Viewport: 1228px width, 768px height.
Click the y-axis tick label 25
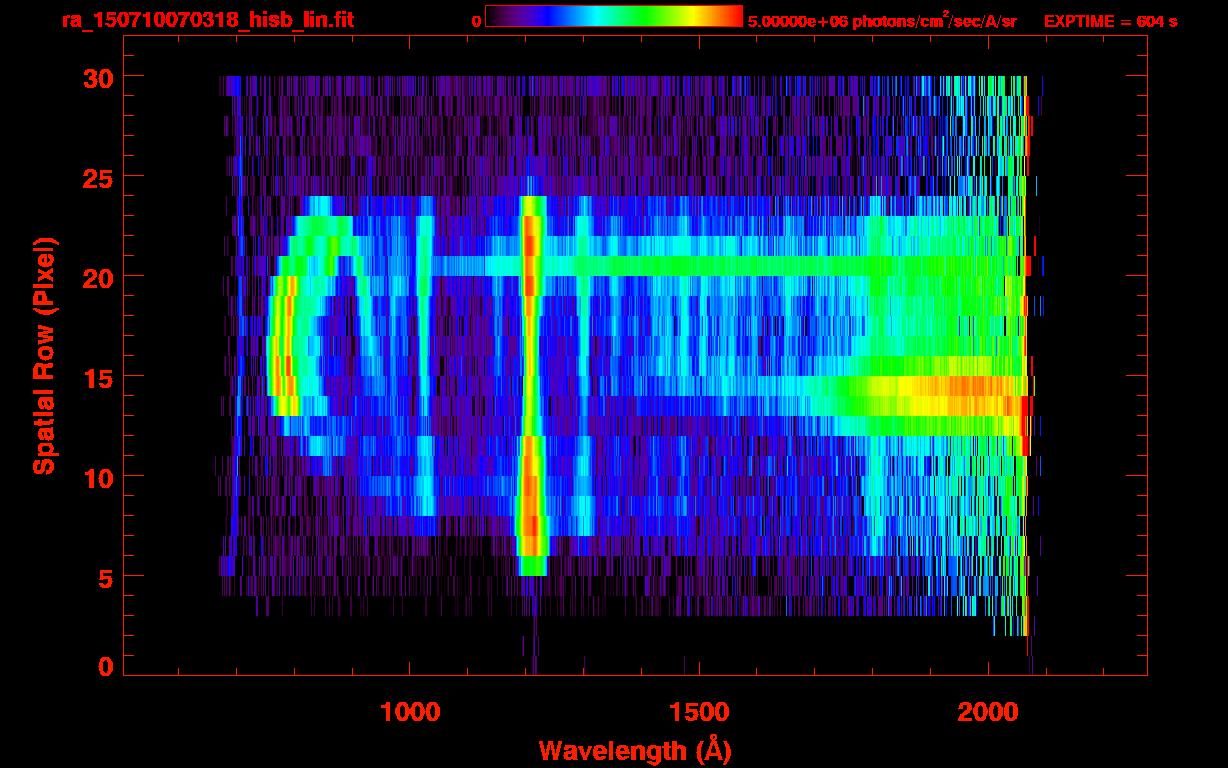point(96,177)
